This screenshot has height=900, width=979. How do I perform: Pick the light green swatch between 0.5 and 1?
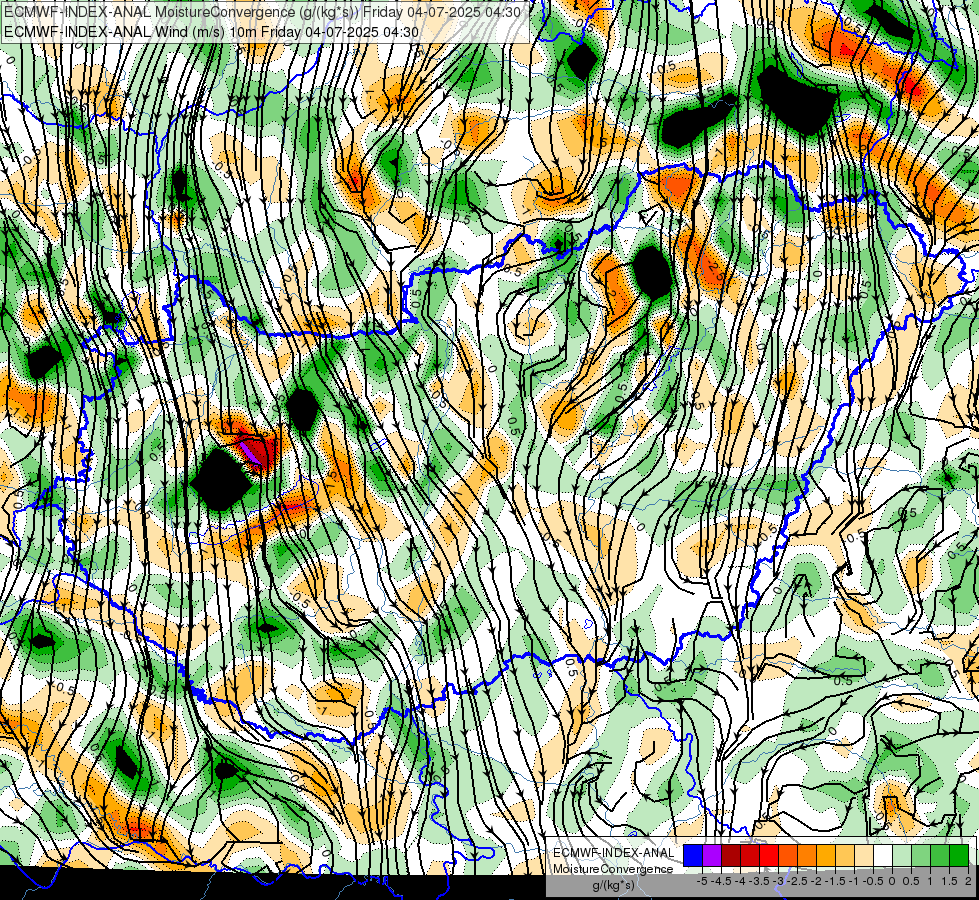coord(920,856)
